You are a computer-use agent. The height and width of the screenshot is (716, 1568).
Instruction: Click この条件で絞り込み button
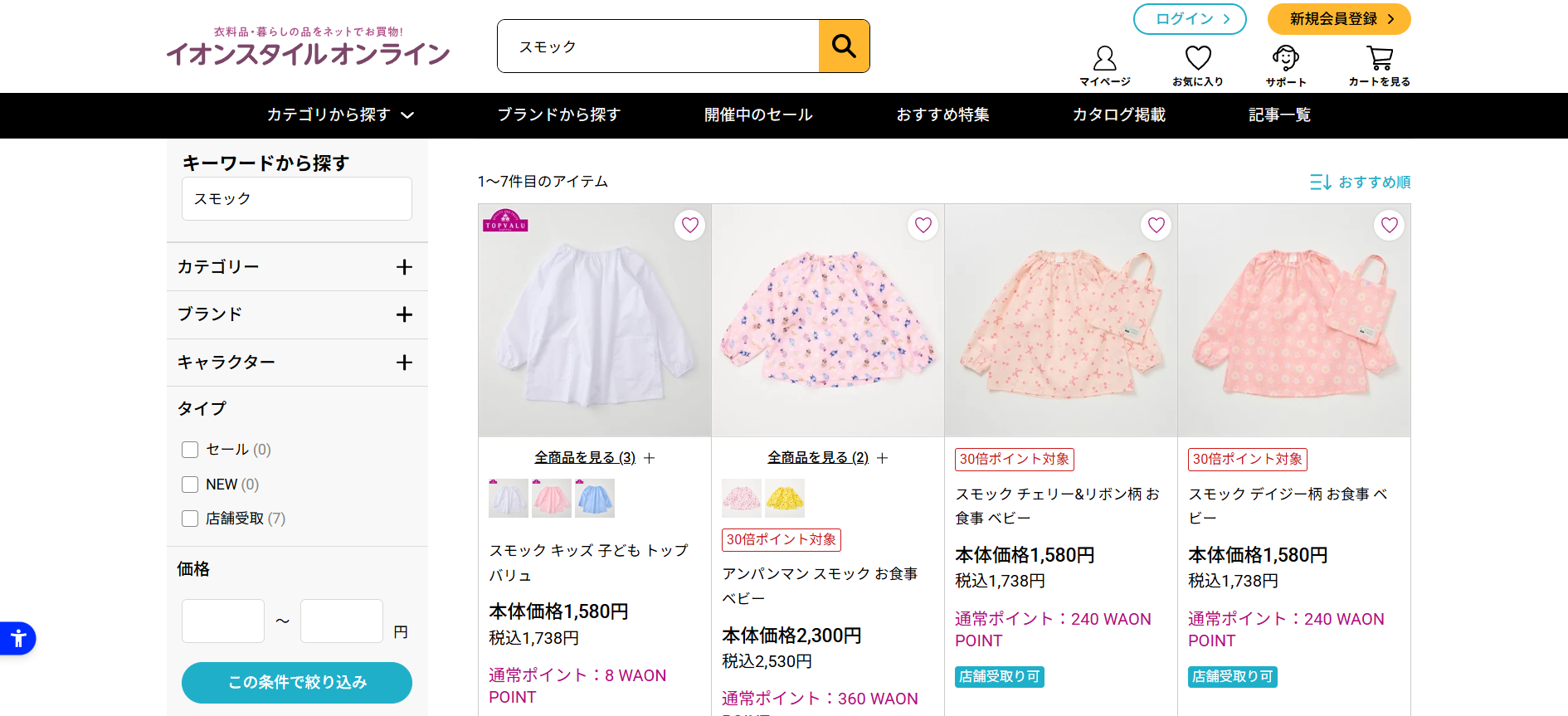tap(297, 683)
